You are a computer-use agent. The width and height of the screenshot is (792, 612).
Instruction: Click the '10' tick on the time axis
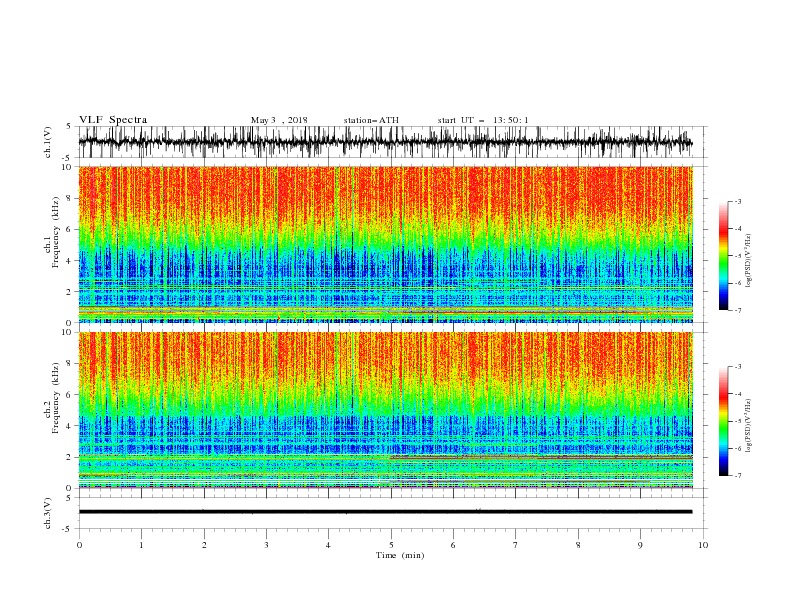click(x=703, y=545)
